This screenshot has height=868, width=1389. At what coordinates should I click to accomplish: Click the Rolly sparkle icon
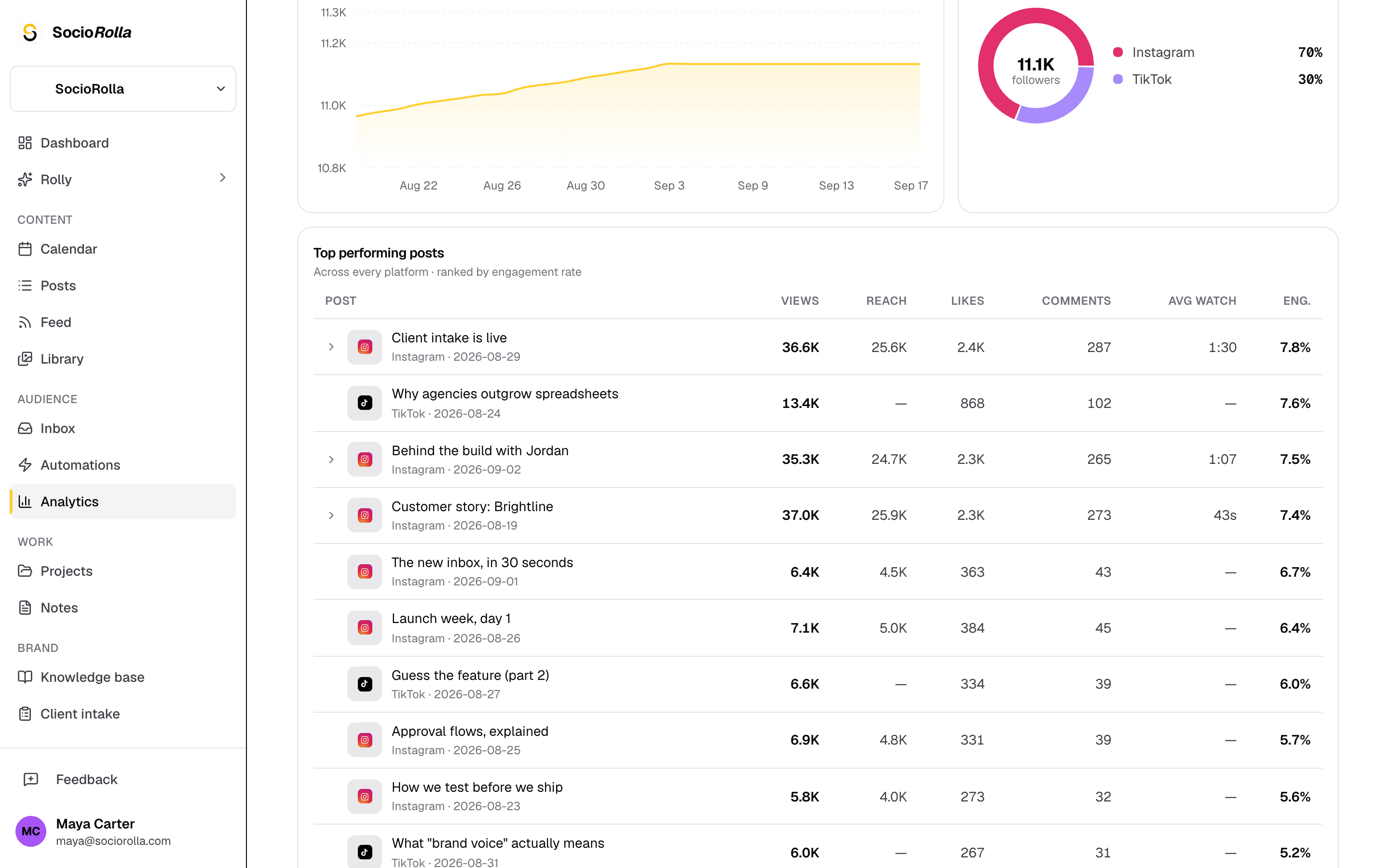point(25,180)
